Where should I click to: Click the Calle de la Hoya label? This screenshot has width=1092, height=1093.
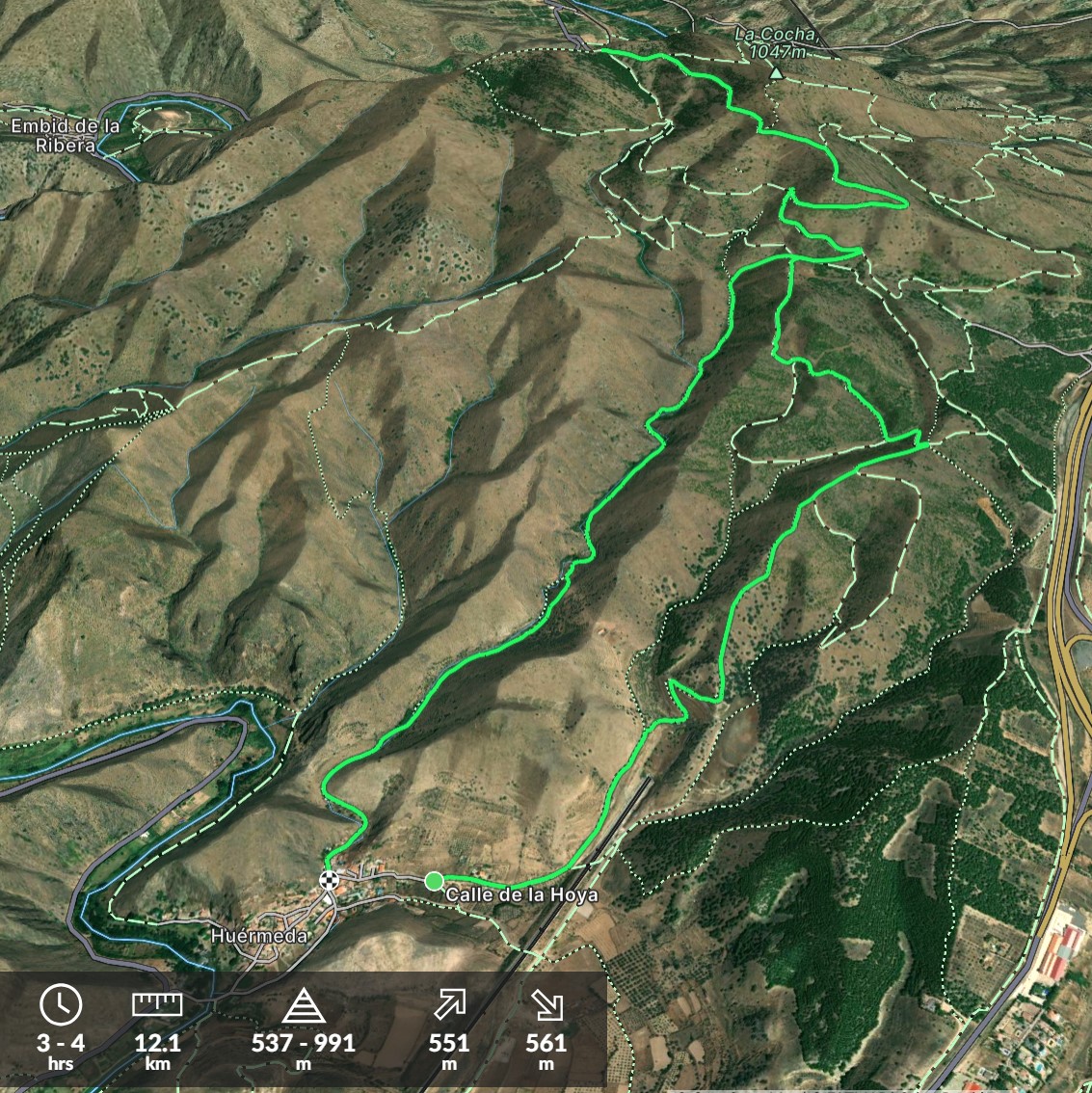click(x=522, y=894)
